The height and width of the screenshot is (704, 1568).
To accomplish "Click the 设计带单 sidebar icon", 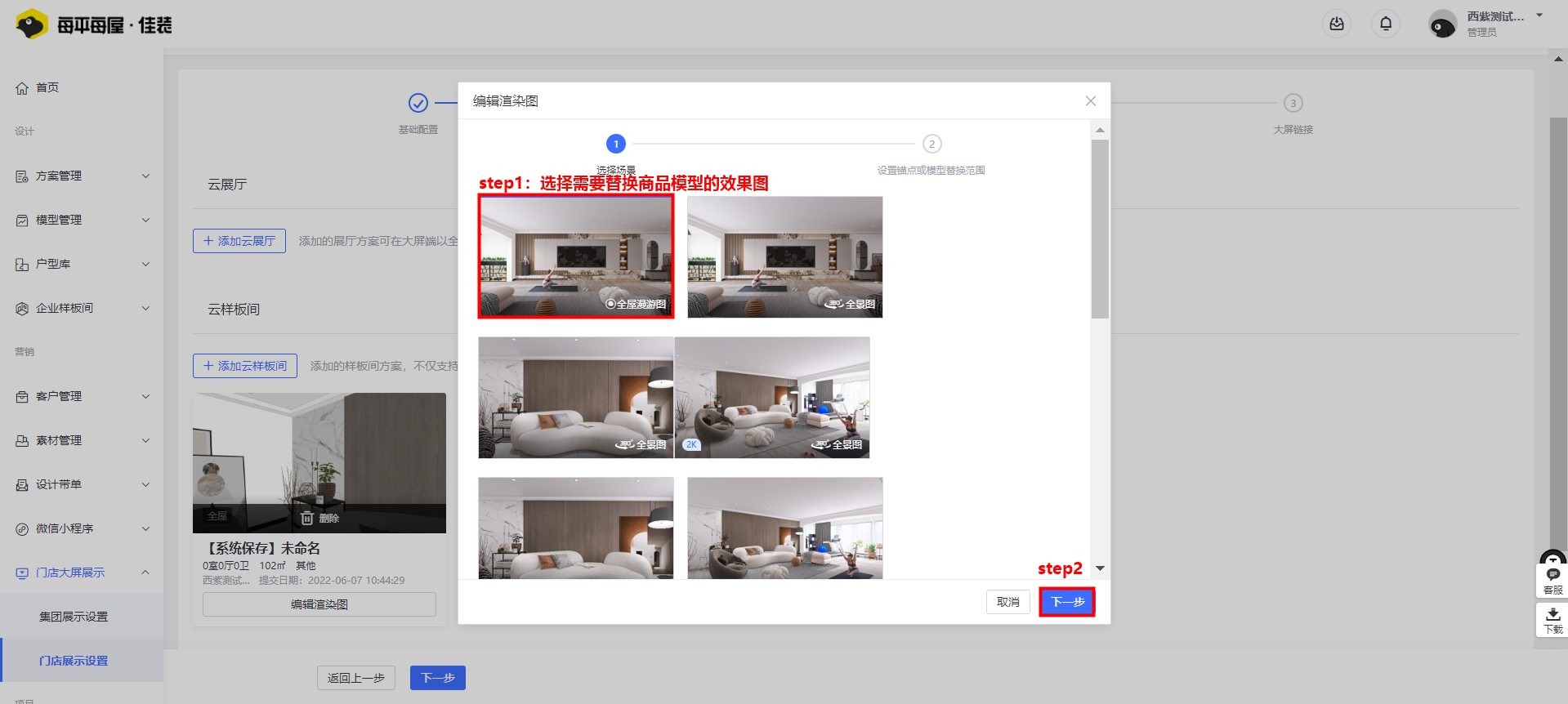I will click(x=22, y=485).
